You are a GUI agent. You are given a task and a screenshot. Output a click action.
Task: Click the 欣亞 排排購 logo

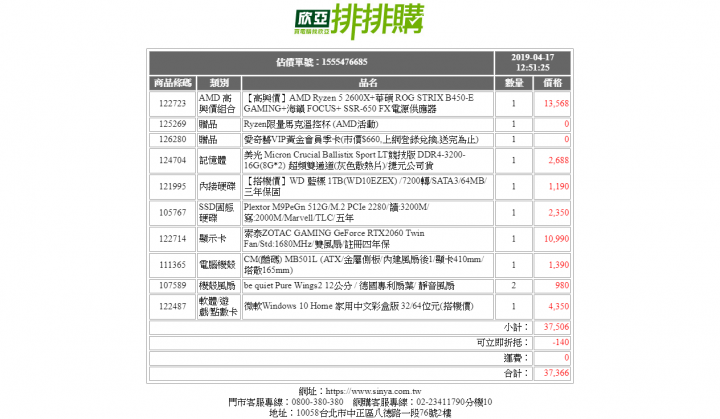(x=359, y=21)
